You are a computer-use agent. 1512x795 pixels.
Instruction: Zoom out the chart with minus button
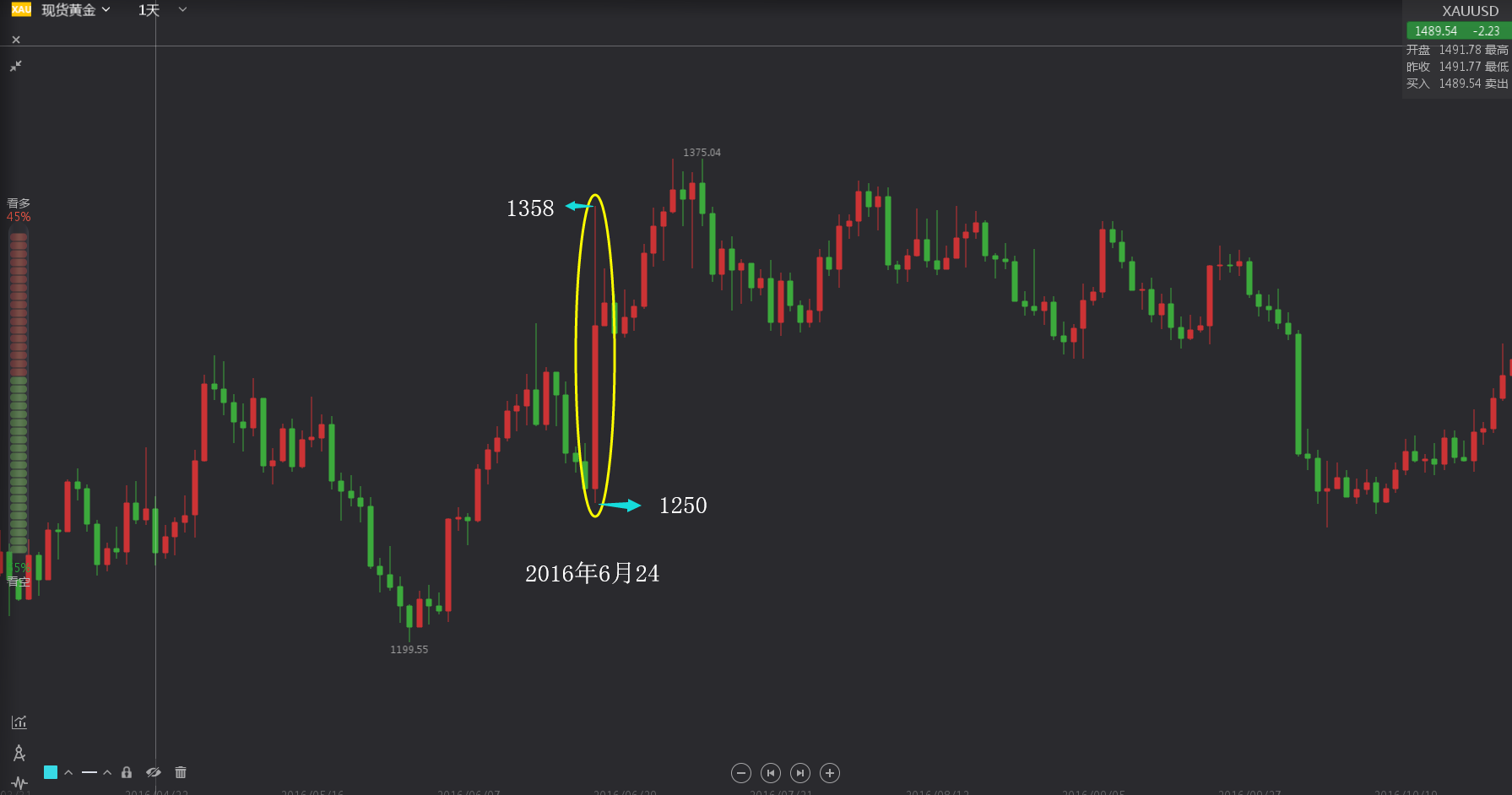tap(741, 773)
